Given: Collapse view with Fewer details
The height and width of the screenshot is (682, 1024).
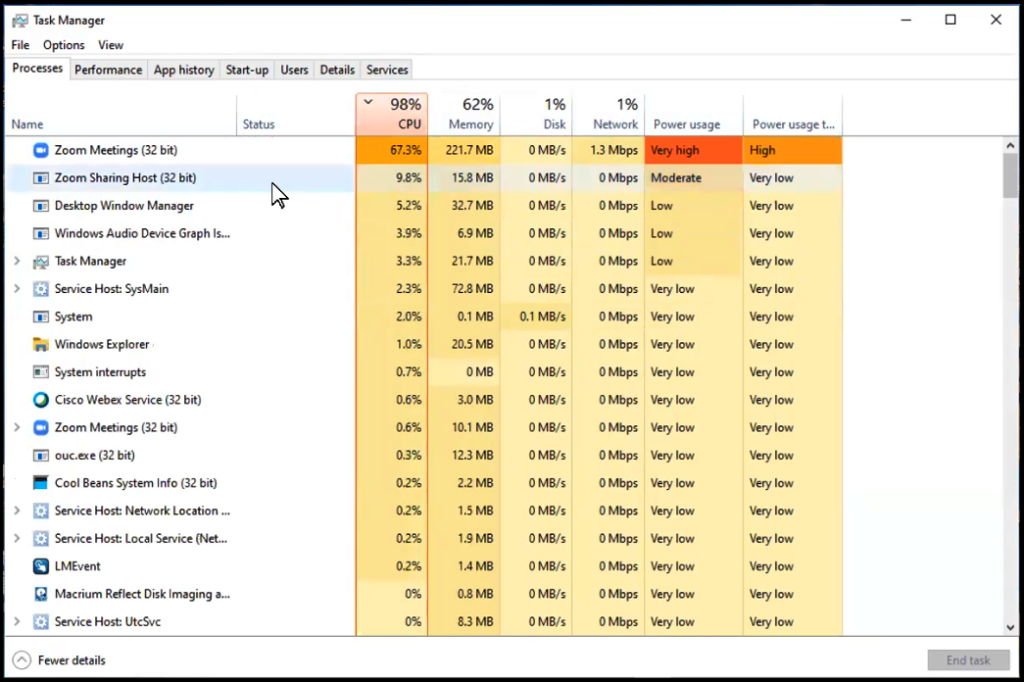Looking at the screenshot, I should (x=59, y=660).
